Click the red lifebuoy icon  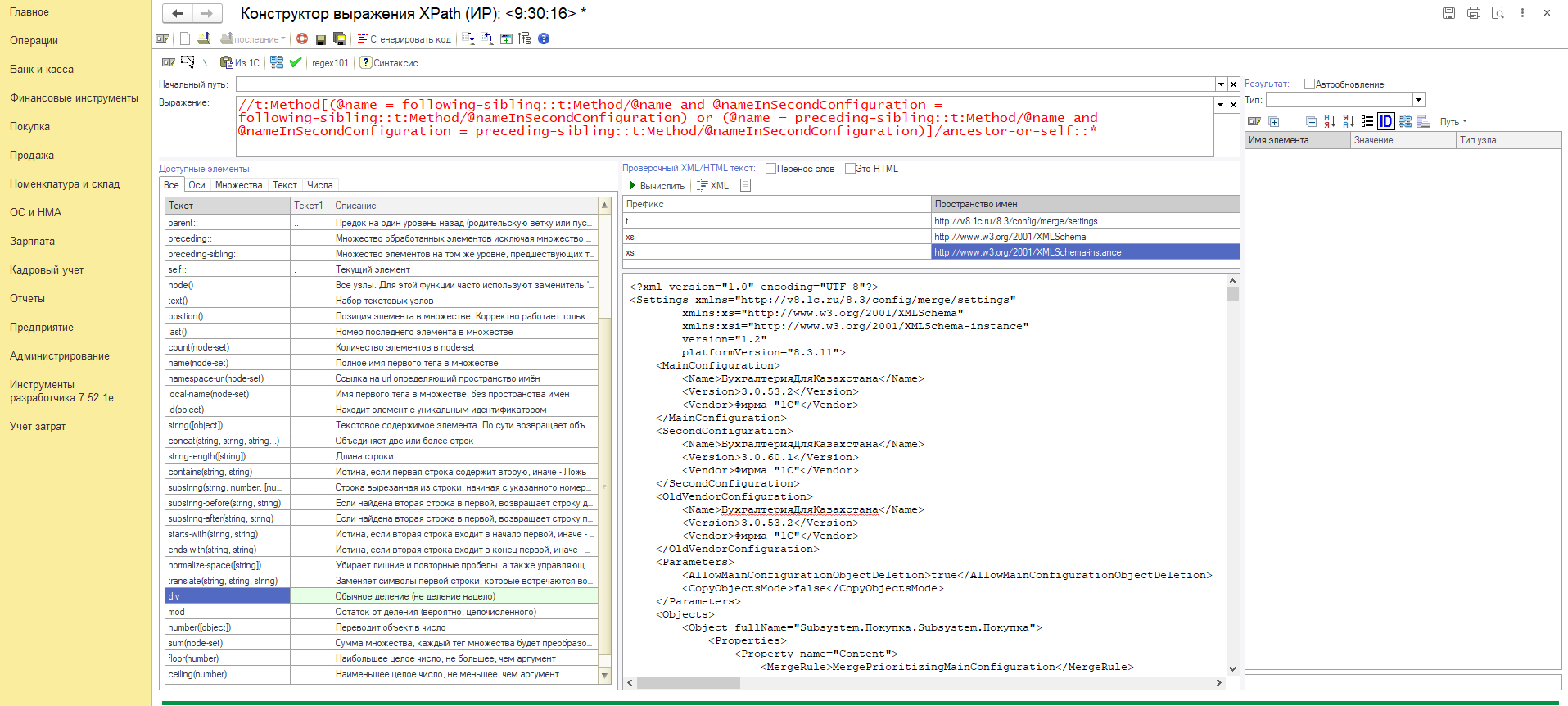302,38
